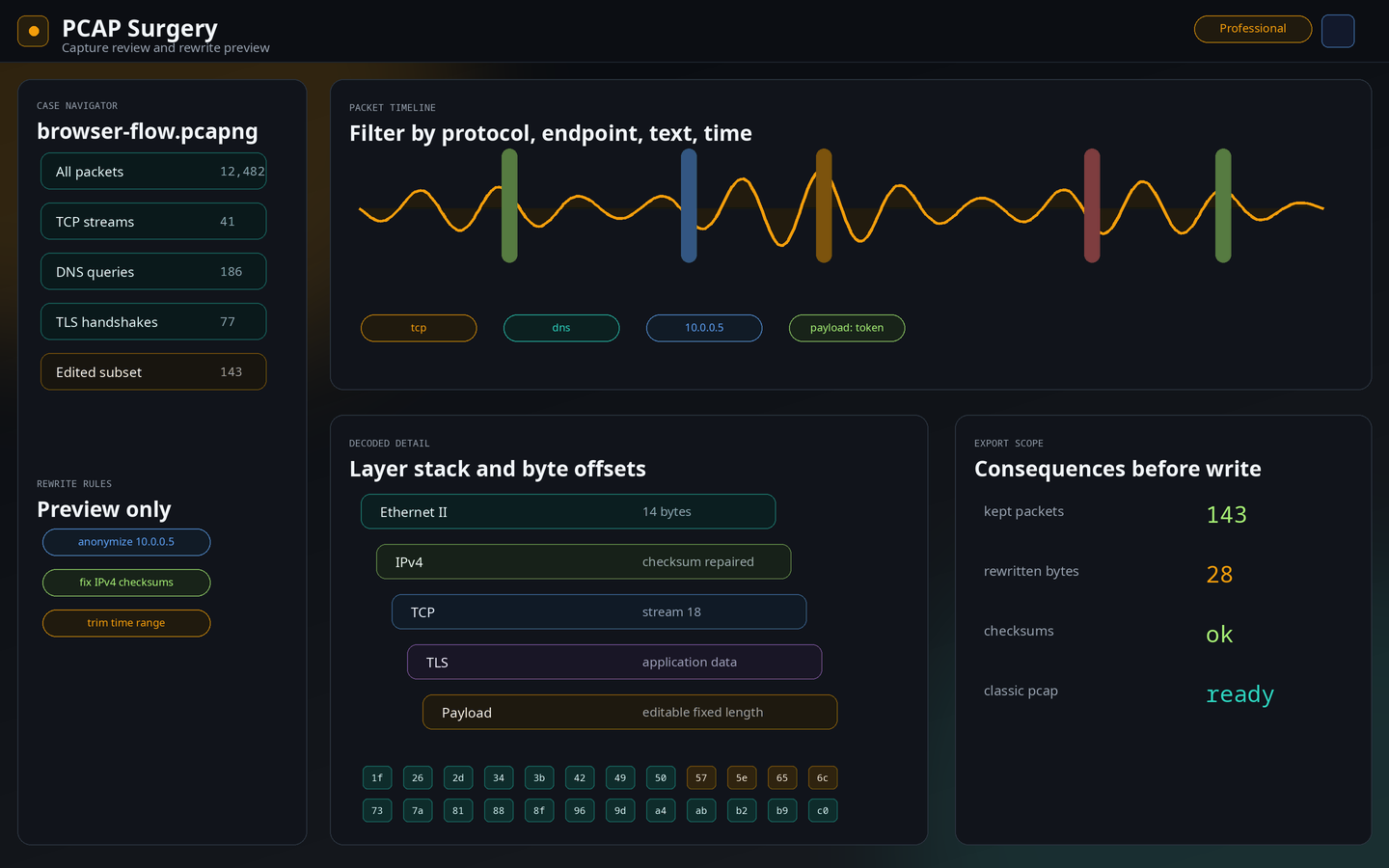Screen dimensions: 1389x868
Task: Click Consequences before write heading
Action: click(x=1118, y=469)
